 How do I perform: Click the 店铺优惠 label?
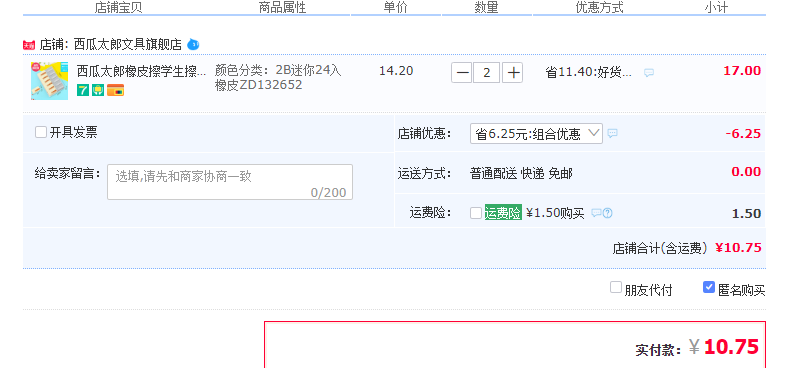coord(425,134)
